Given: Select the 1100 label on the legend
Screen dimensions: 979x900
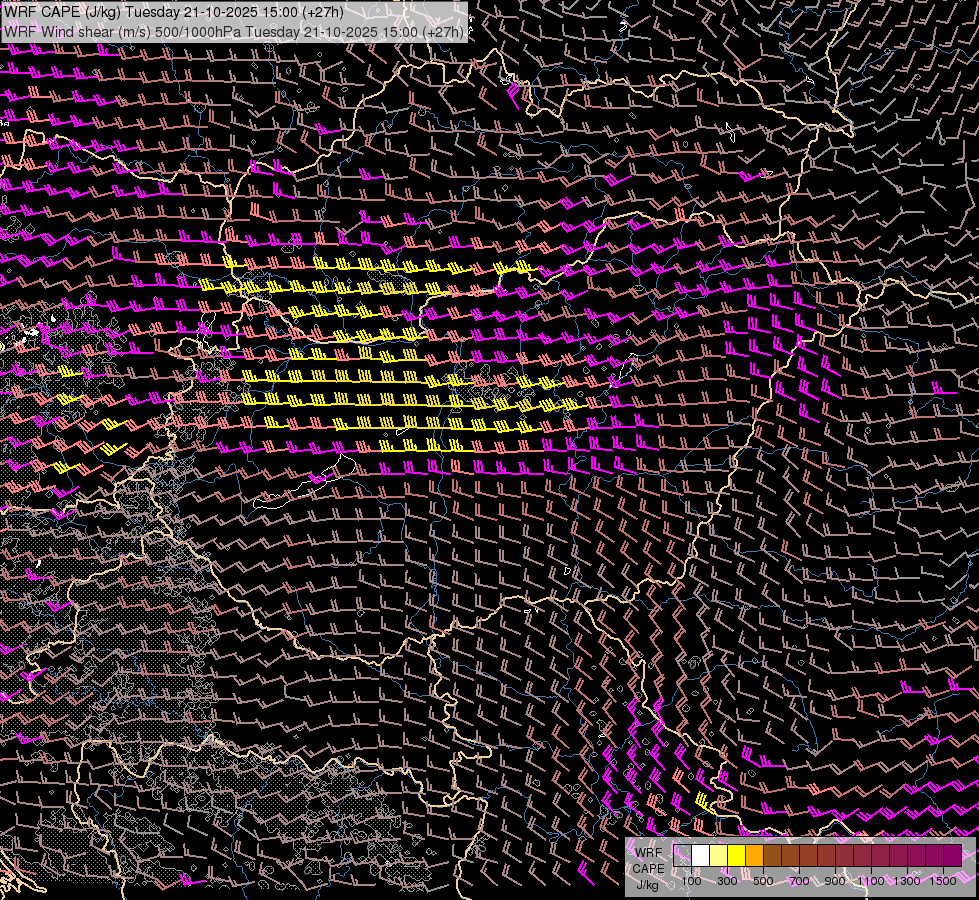Looking at the screenshot, I should tap(871, 881).
